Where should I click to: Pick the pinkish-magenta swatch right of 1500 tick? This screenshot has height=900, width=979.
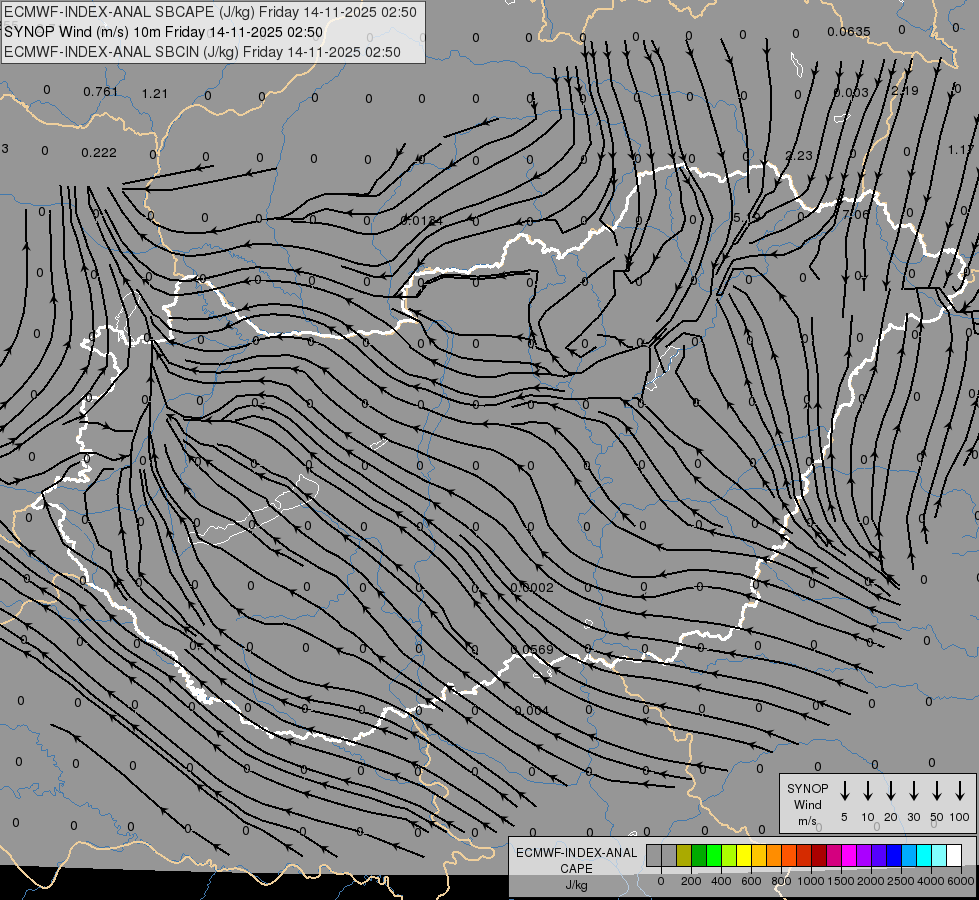click(834, 855)
